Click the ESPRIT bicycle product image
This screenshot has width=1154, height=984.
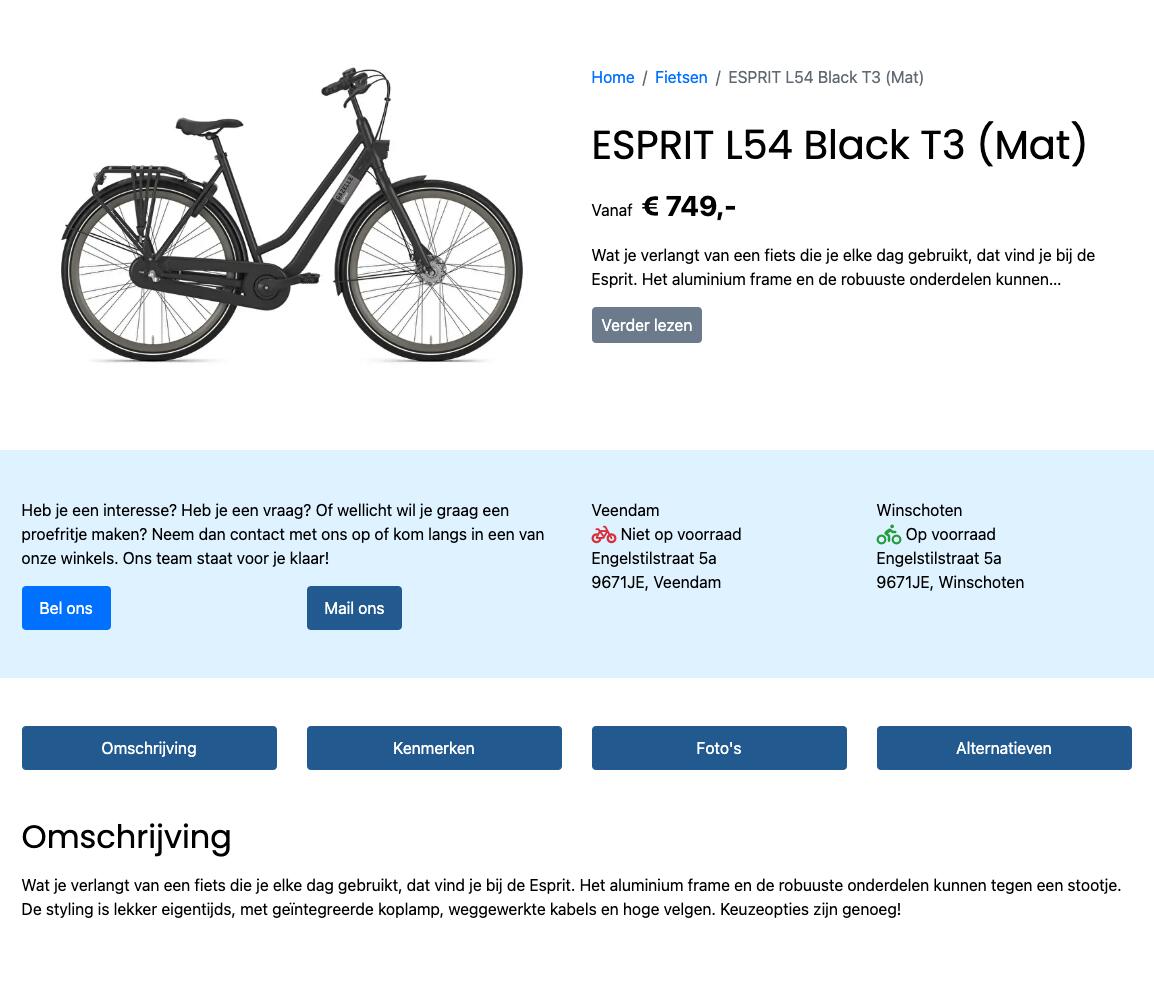click(292, 214)
